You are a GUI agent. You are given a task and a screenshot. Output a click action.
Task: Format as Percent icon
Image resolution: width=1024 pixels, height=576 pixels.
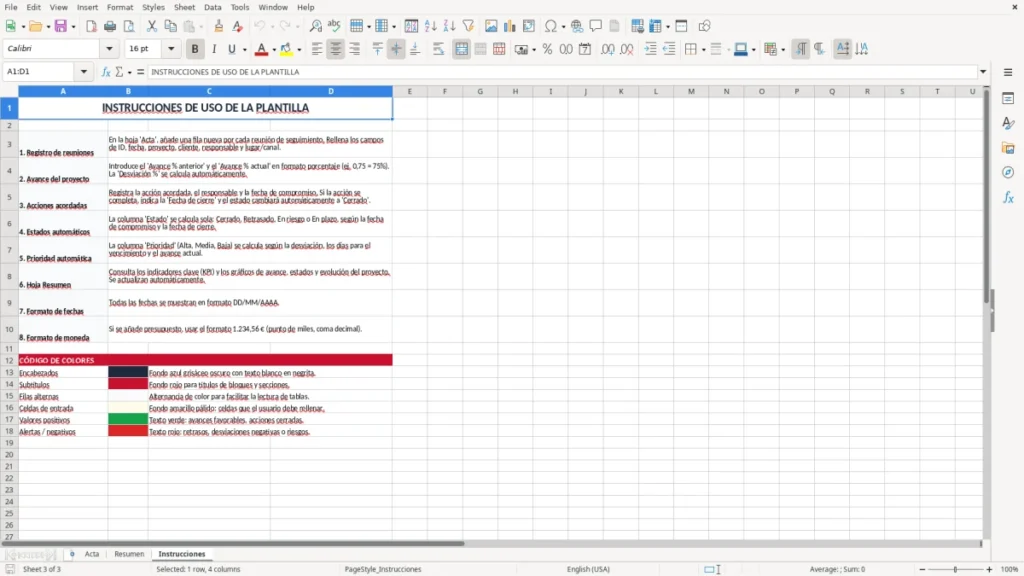click(547, 49)
